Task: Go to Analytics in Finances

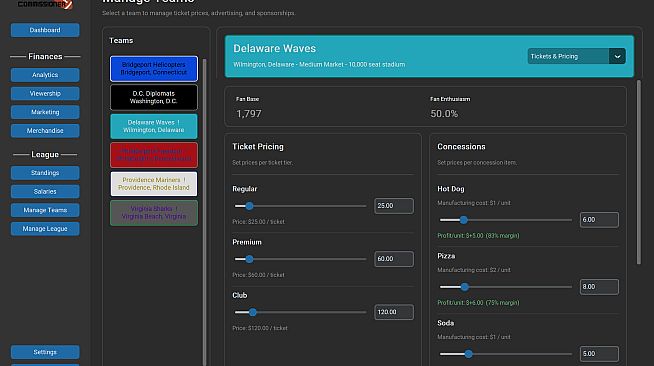Action: [x=45, y=75]
